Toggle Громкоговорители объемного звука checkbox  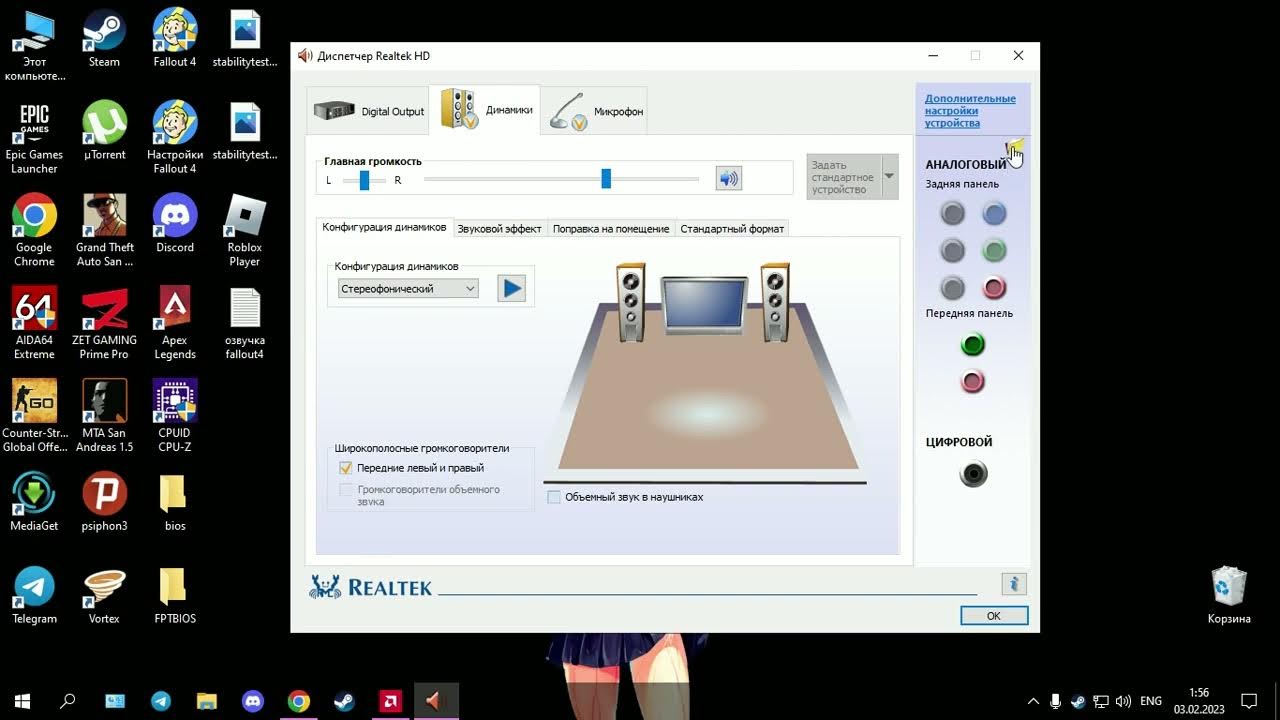click(346, 490)
